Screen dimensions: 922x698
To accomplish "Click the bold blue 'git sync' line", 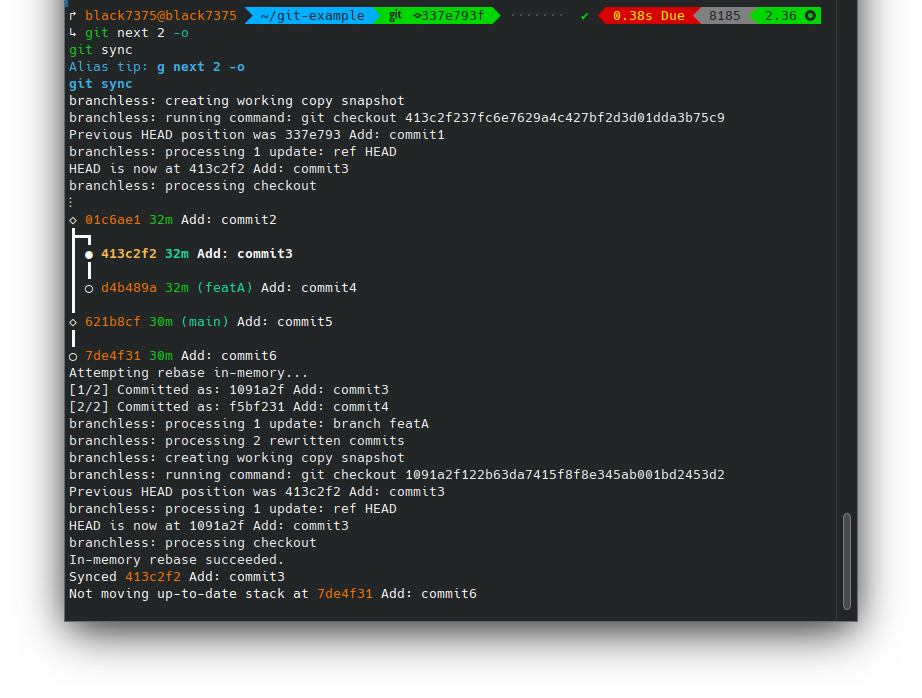I will (101, 84).
